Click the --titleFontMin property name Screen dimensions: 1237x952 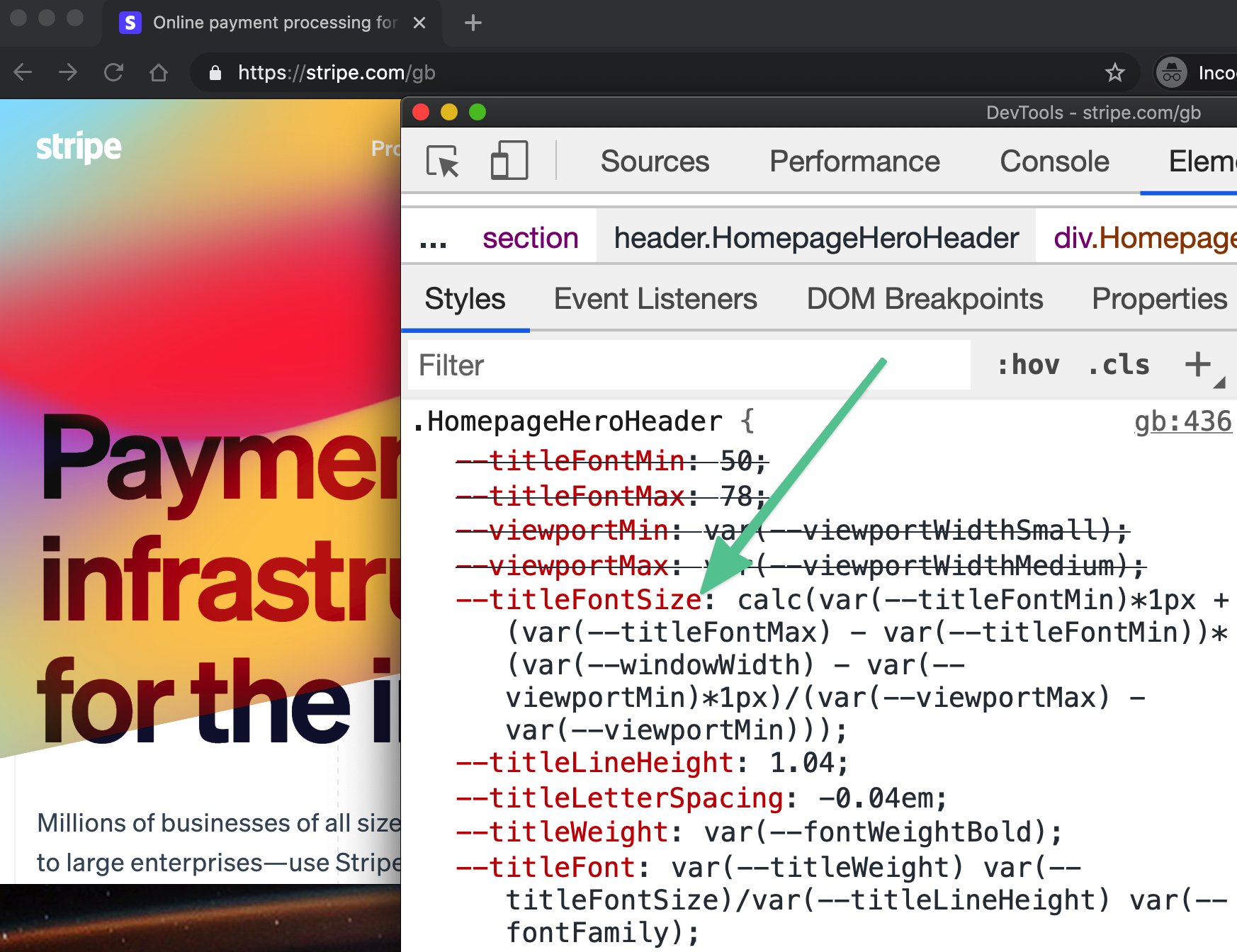tap(570, 461)
